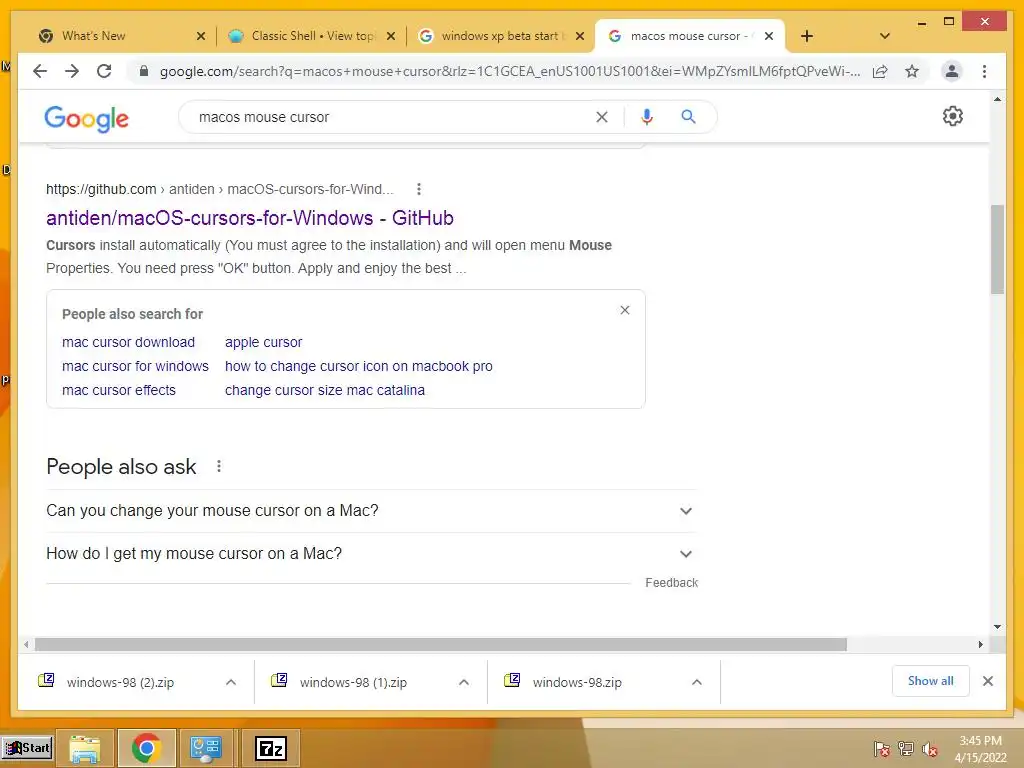Start a voice search with the microphone

click(x=647, y=117)
